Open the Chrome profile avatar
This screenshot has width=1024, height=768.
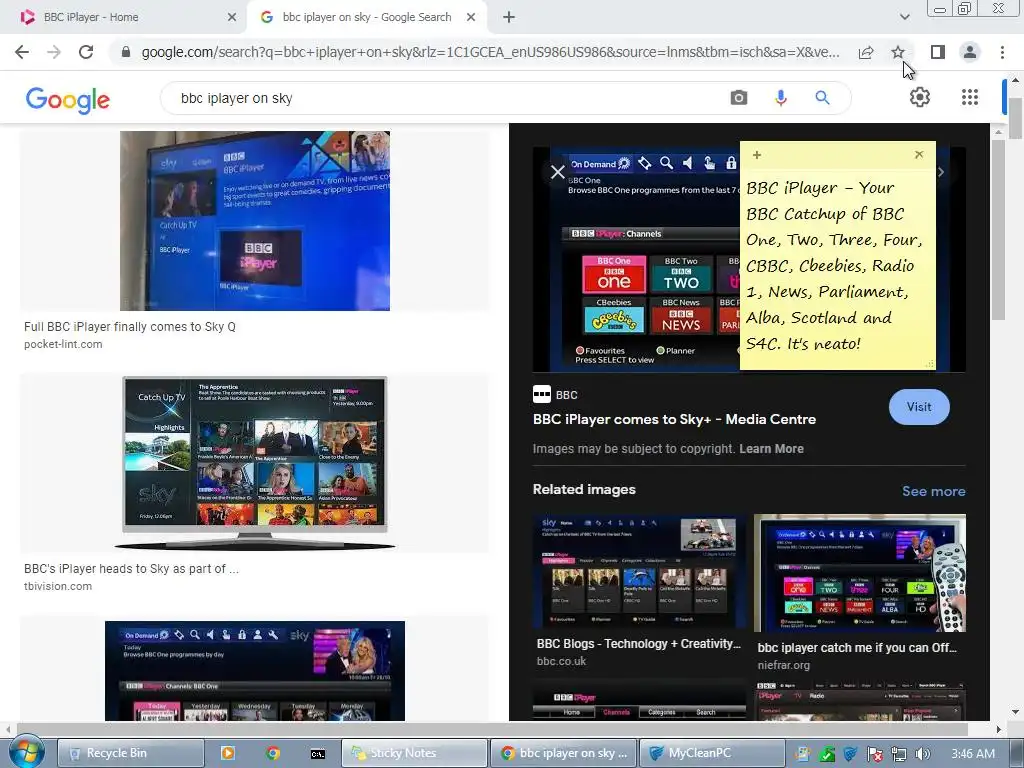[x=970, y=52]
